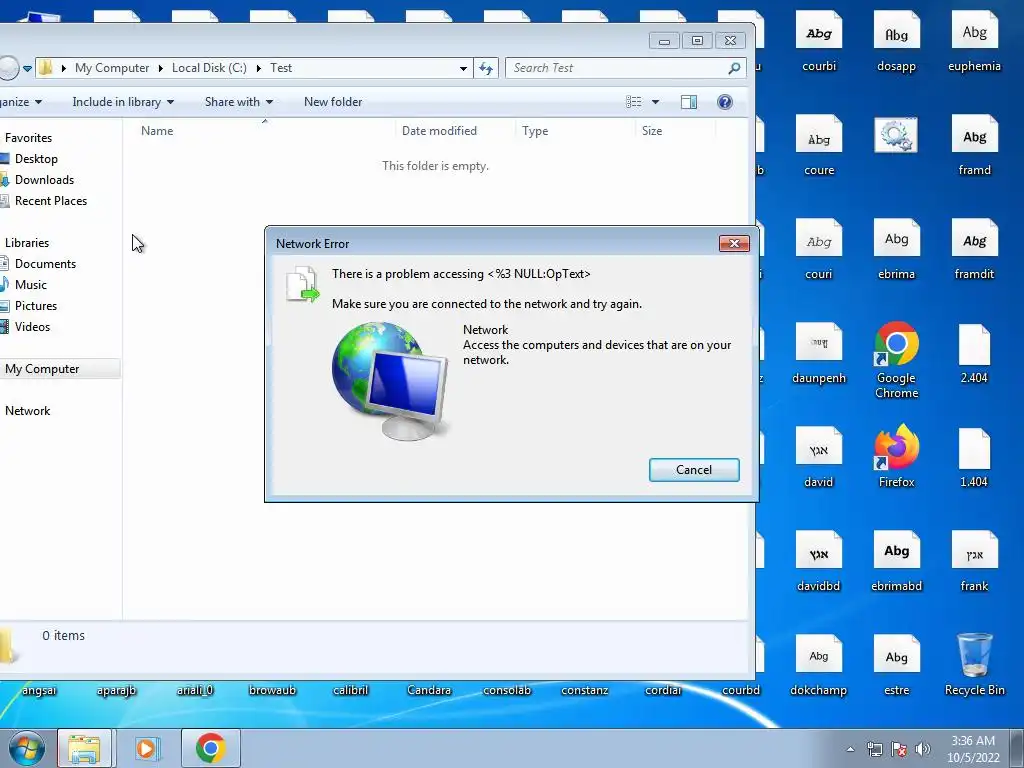1024x768 pixels.
Task: Navigate to Local Disk (C:) breadcrumb
Action: [209, 68]
